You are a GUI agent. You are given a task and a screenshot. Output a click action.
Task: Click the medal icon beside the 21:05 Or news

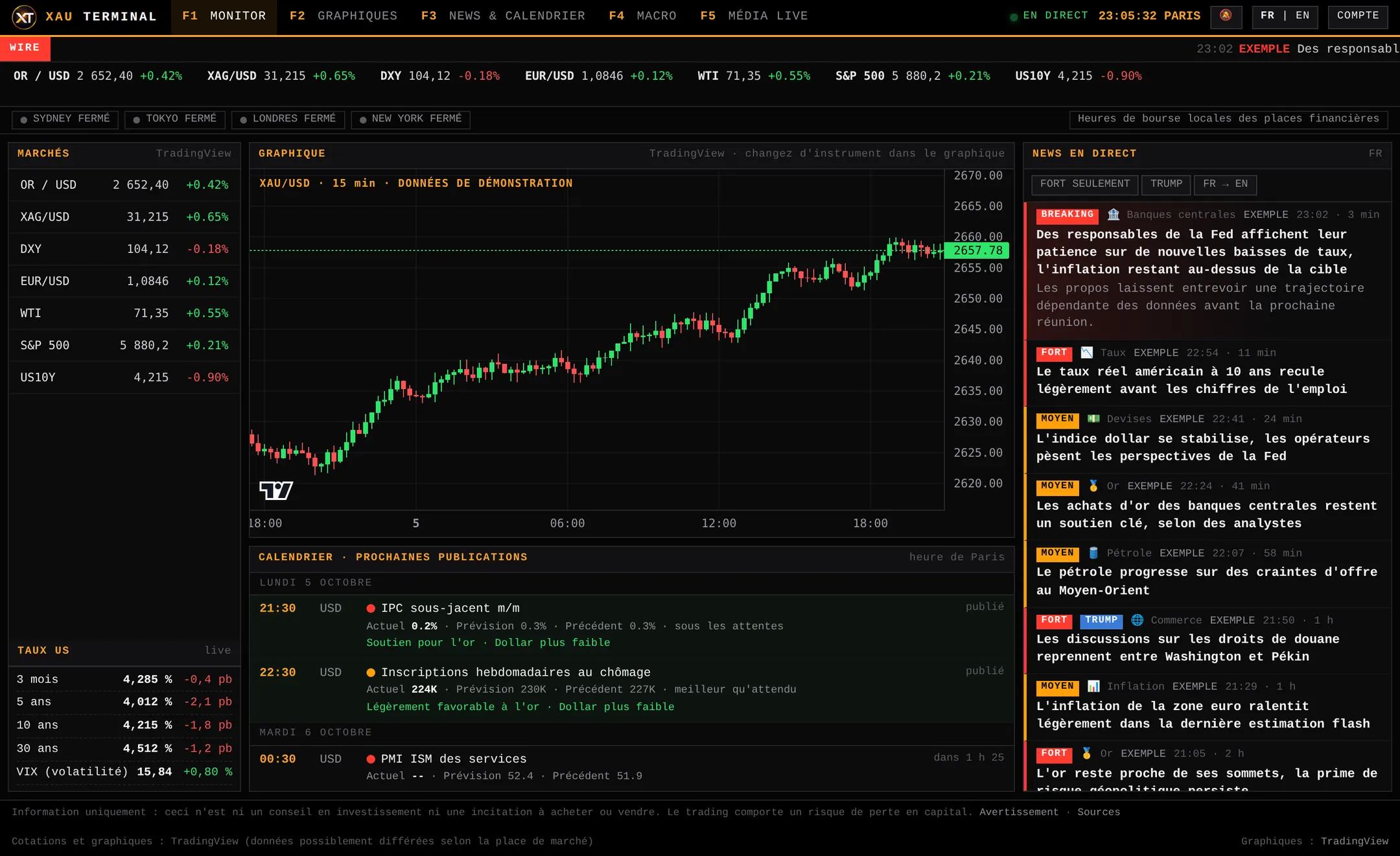(x=1087, y=754)
